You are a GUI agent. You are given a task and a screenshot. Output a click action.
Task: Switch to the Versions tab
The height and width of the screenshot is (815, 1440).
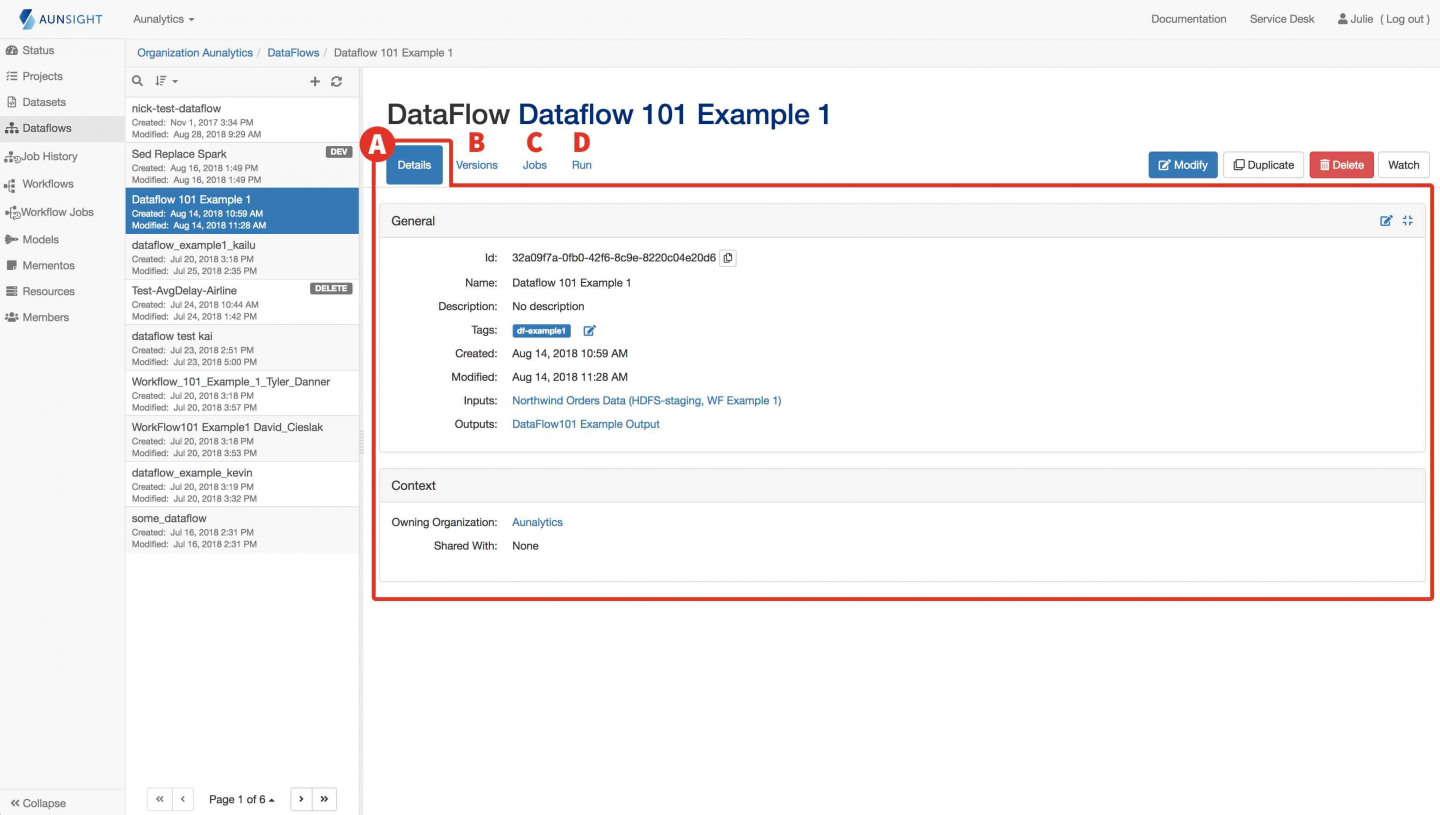tap(477, 165)
